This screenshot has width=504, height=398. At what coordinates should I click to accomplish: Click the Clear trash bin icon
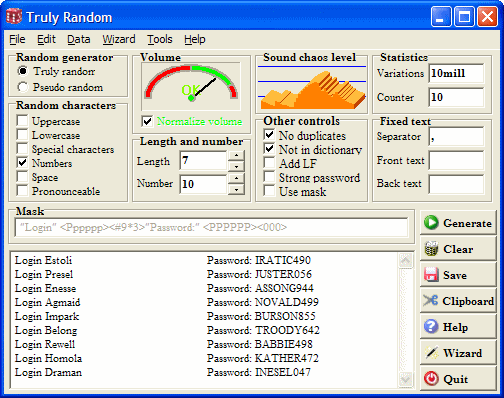pyautogui.click(x=431, y=249)
